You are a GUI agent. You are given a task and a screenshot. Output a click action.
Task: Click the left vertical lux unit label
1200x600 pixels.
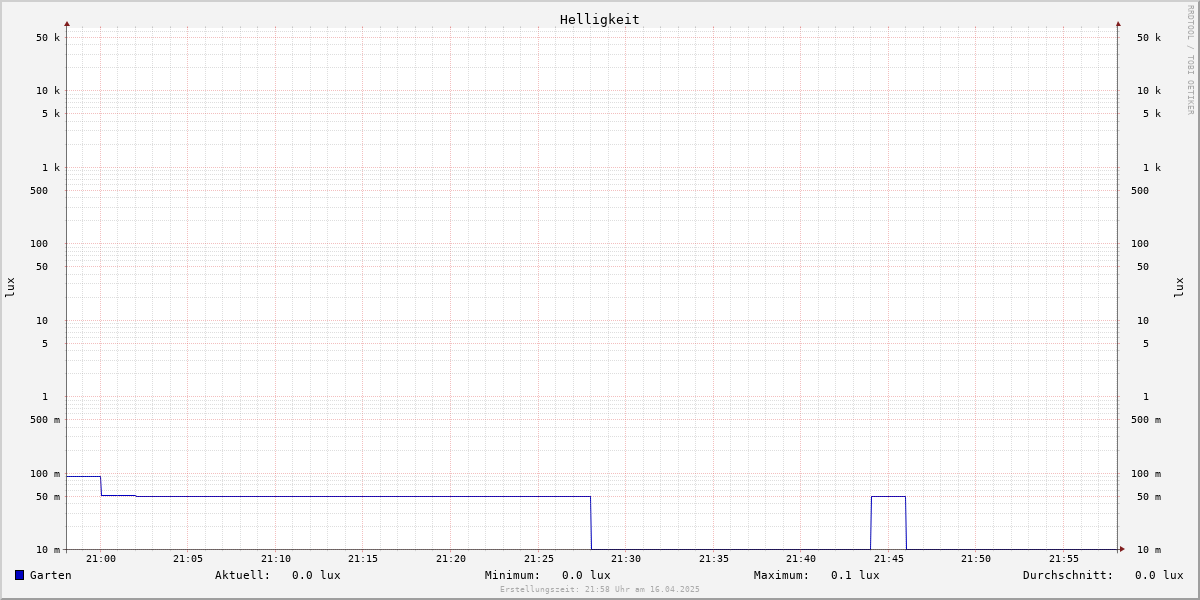pyautogui.click(x=10, y=288)
